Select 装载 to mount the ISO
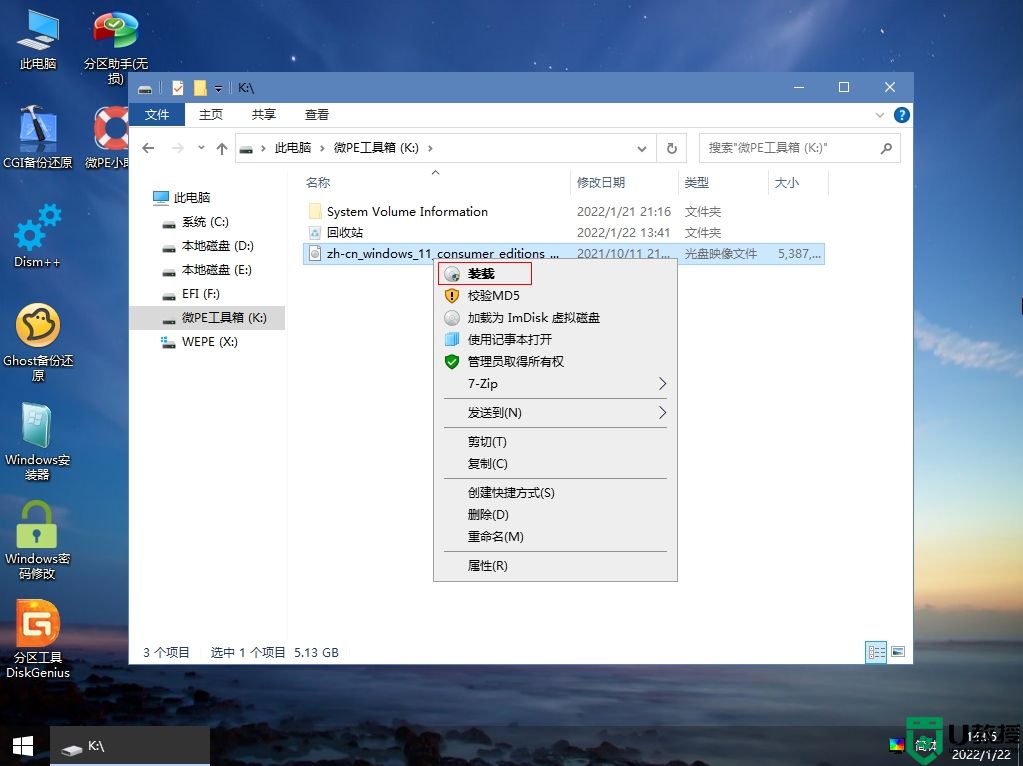Screen dimensions: 1023x766 [483, 273]
